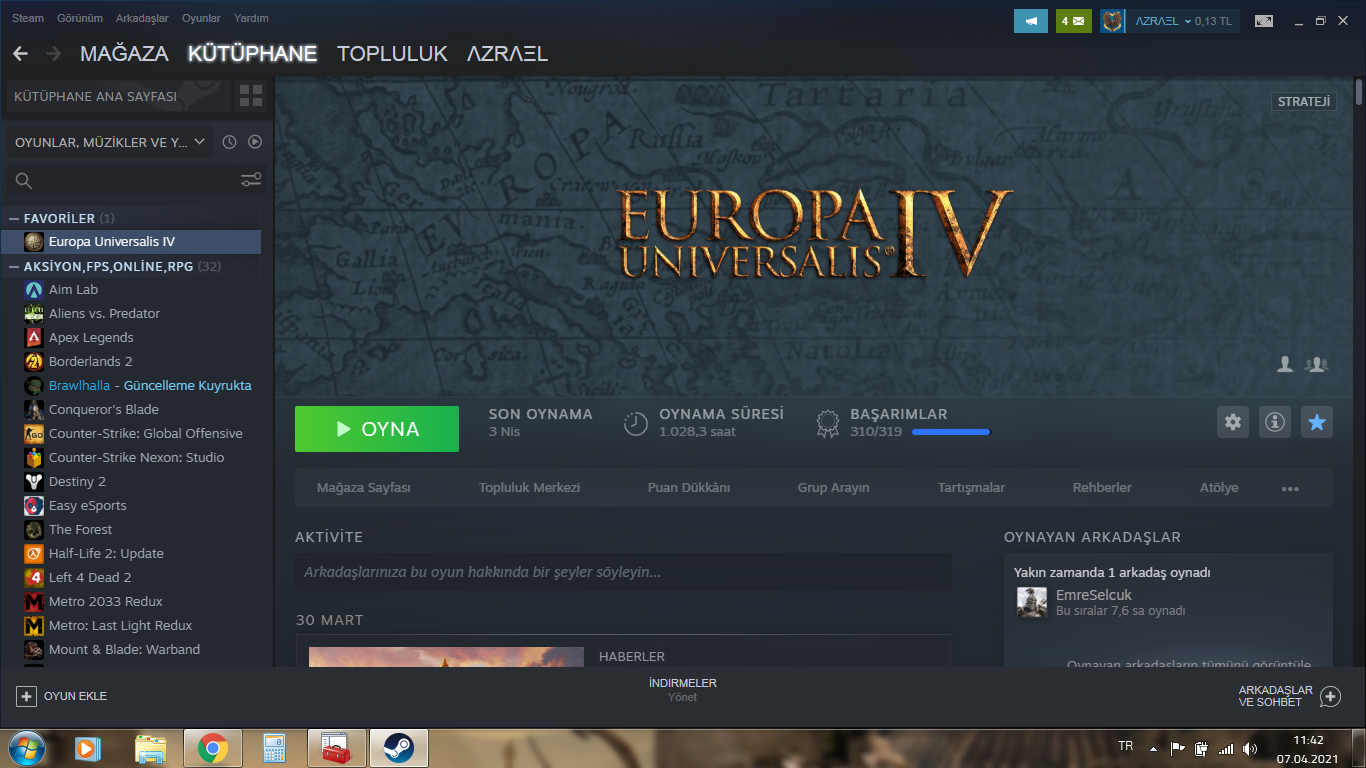Screen dimensions: 1366x768
Task: Click the STRATEJİ tag on the banner
Action: point(1304,101)
